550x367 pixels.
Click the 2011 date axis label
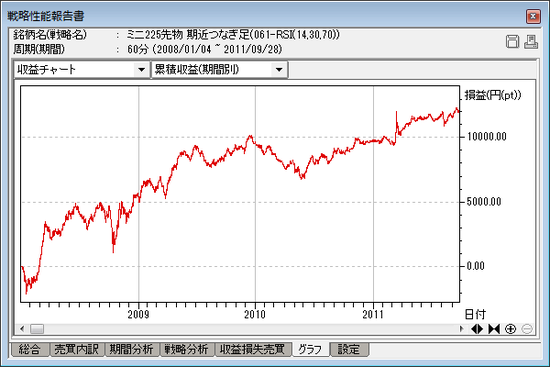(373, 314)
